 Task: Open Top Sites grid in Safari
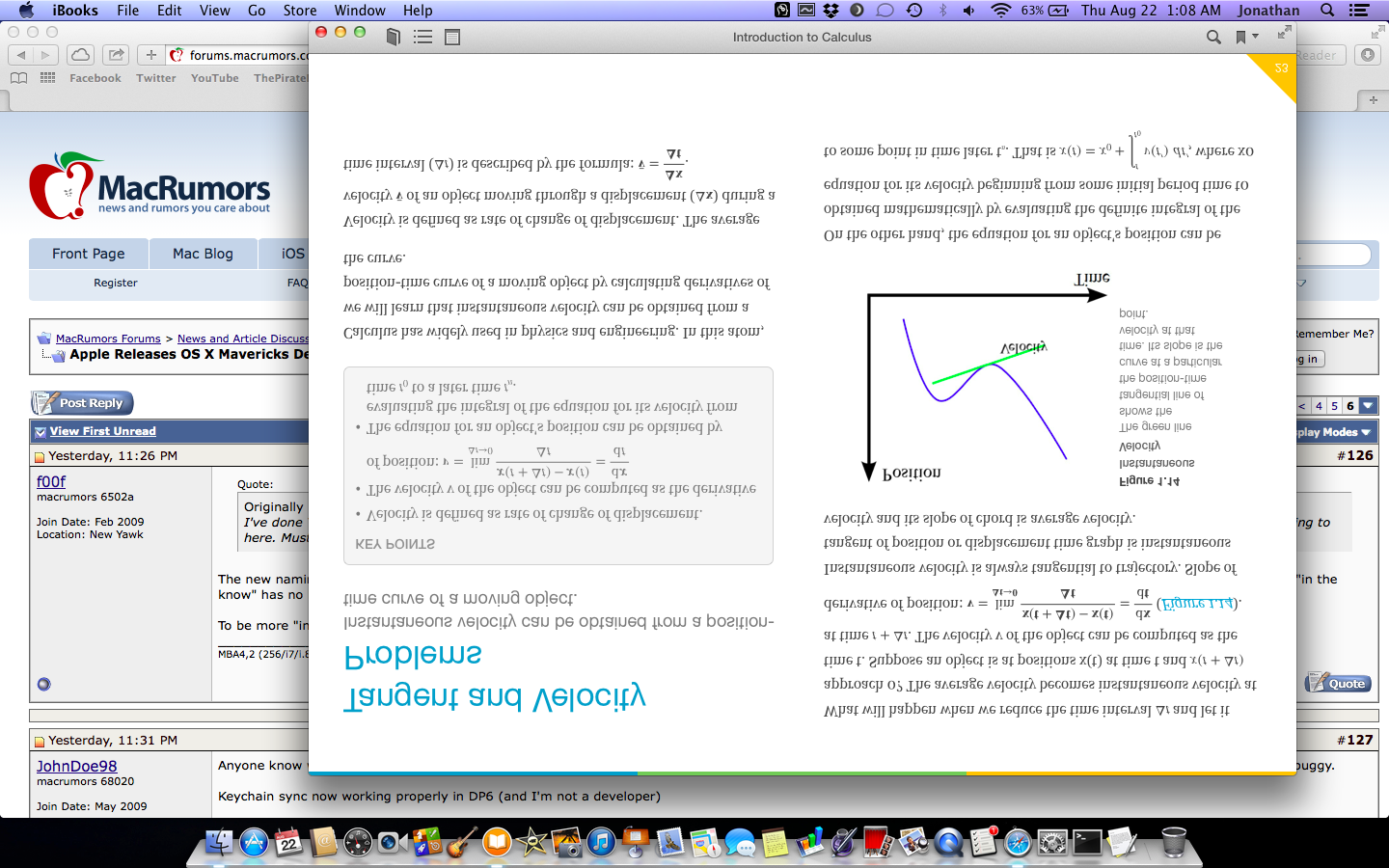(47, 78)
